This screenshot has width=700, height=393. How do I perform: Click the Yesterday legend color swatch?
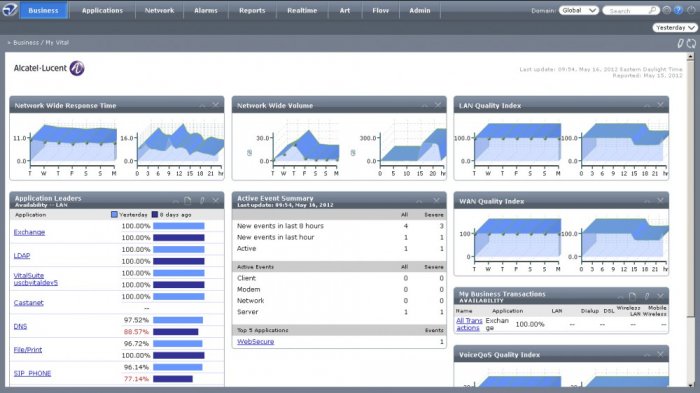[114, 215]
